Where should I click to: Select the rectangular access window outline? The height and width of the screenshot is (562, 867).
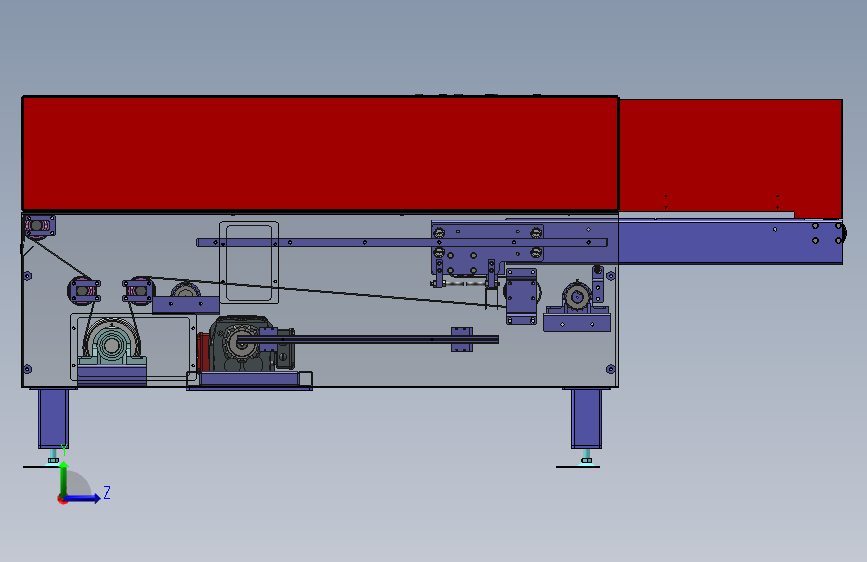[x=249, y=263]
